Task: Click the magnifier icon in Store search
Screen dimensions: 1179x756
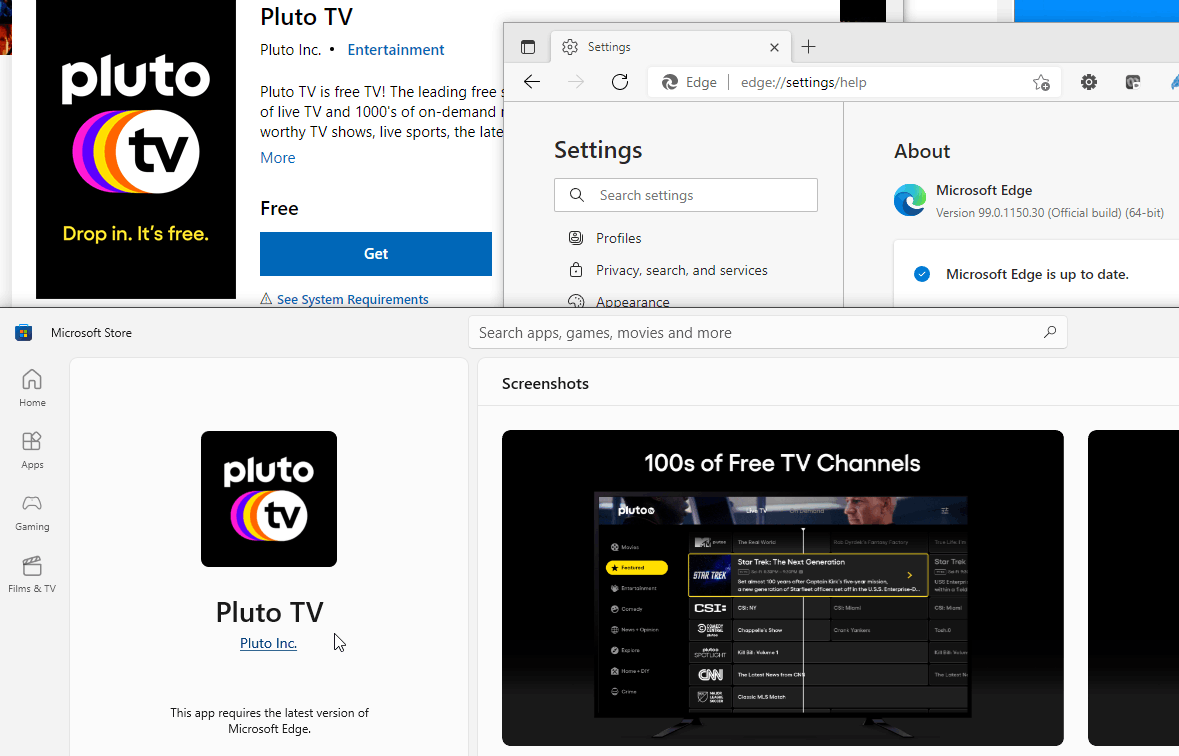Action: point(1050,332)
